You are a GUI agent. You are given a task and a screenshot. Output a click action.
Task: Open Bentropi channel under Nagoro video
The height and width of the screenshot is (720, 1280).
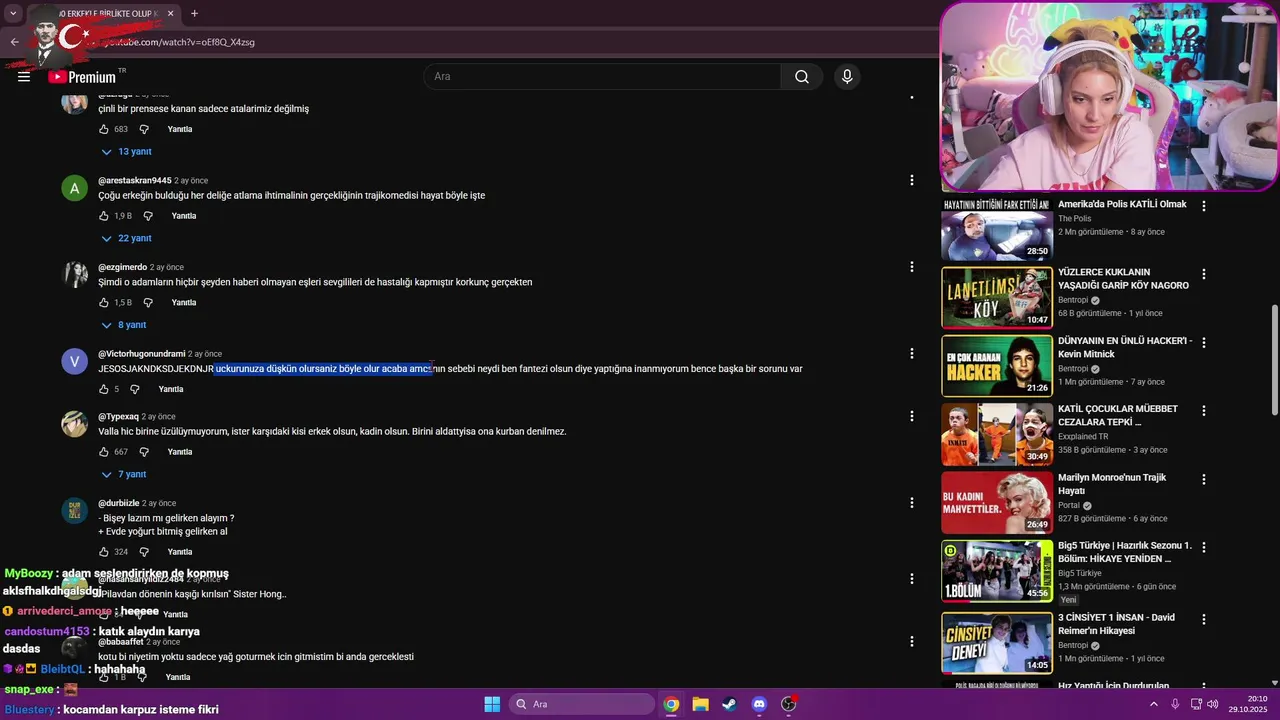1073,300
